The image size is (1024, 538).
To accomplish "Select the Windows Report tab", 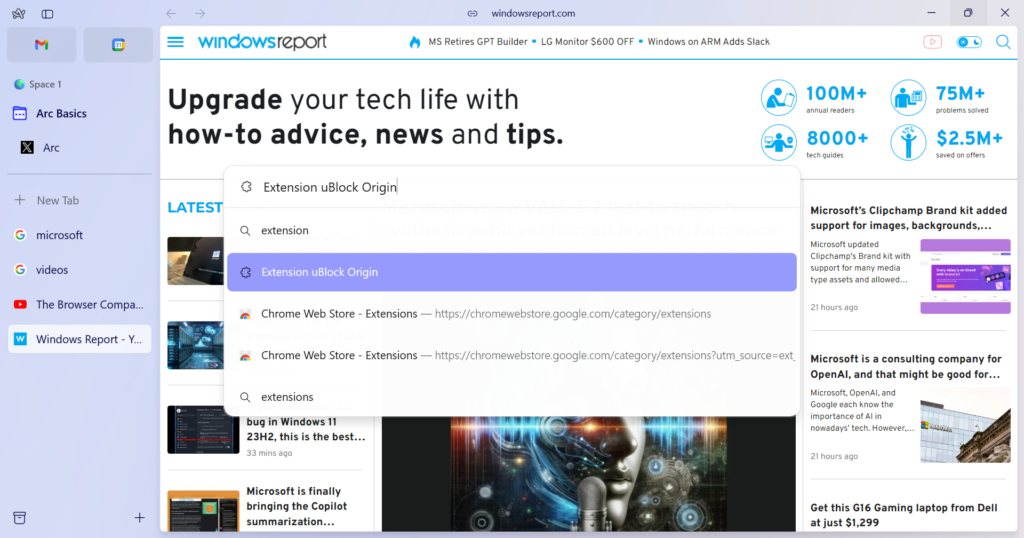I will click(x=80, y=339).
